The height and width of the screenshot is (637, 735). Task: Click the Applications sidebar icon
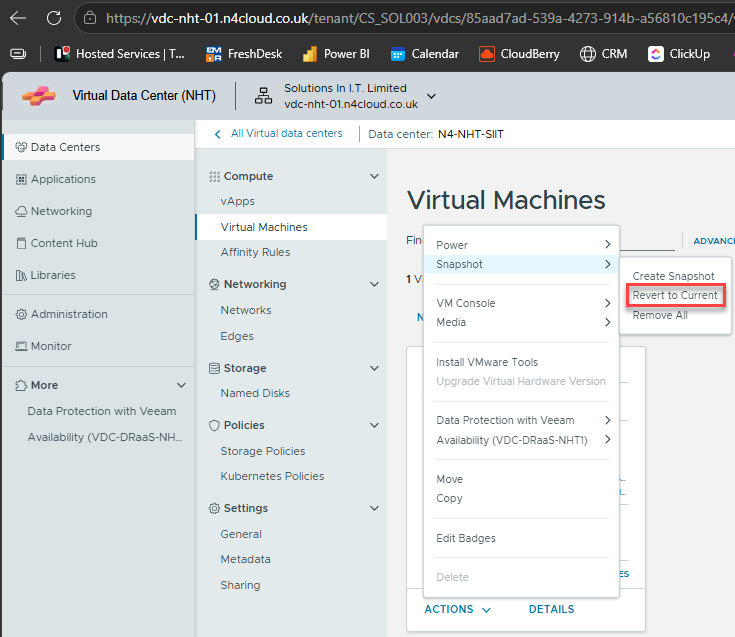[21, 180]
